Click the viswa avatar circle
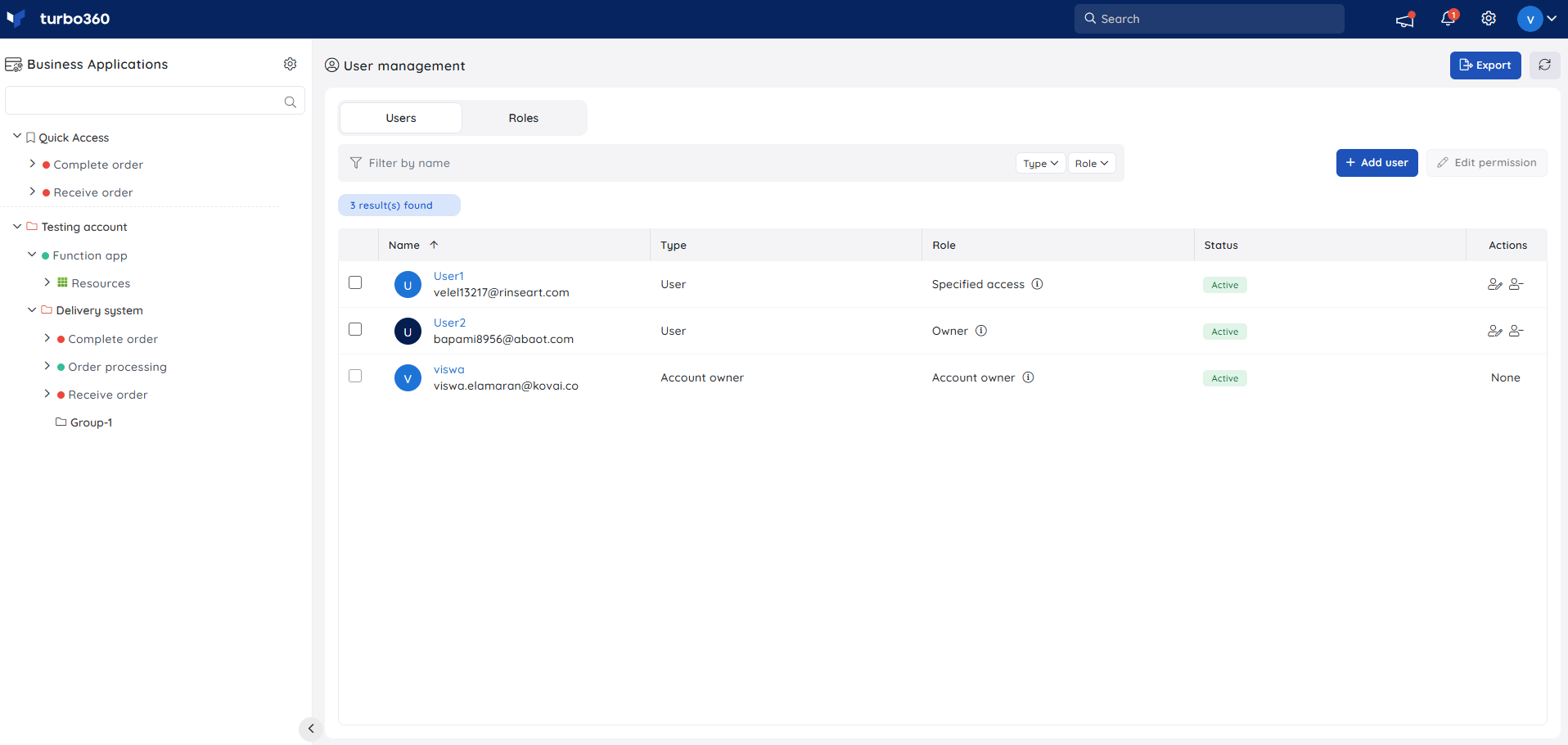This screenshot has height=745, width=1568. 408,378
